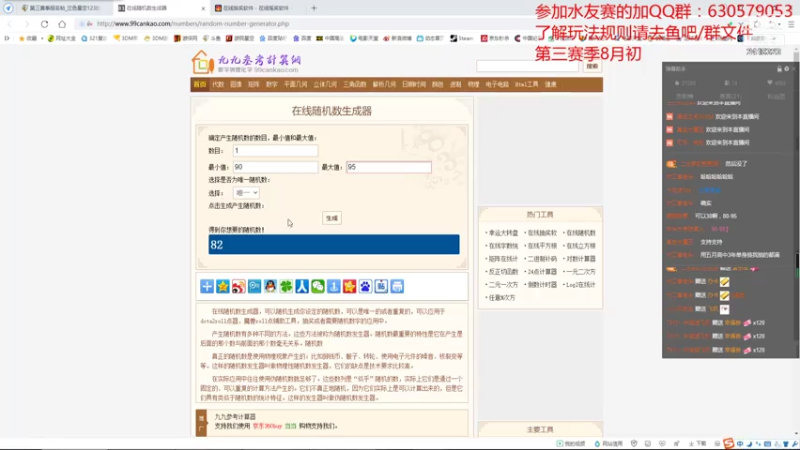Open the 幸运大转盘 tool link

tap(503, 233)
